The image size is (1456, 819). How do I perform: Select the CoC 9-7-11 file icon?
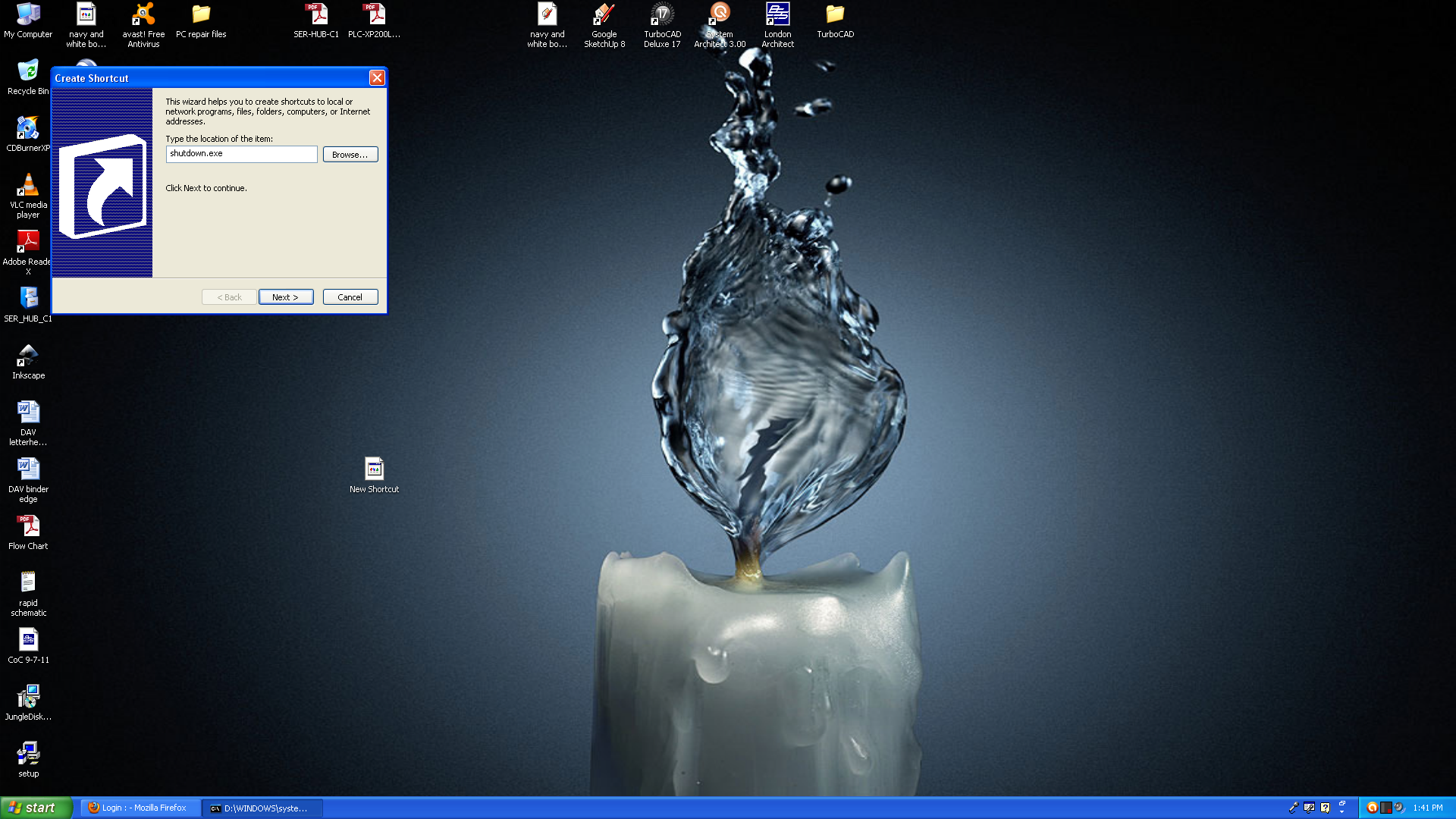[28, 646]
